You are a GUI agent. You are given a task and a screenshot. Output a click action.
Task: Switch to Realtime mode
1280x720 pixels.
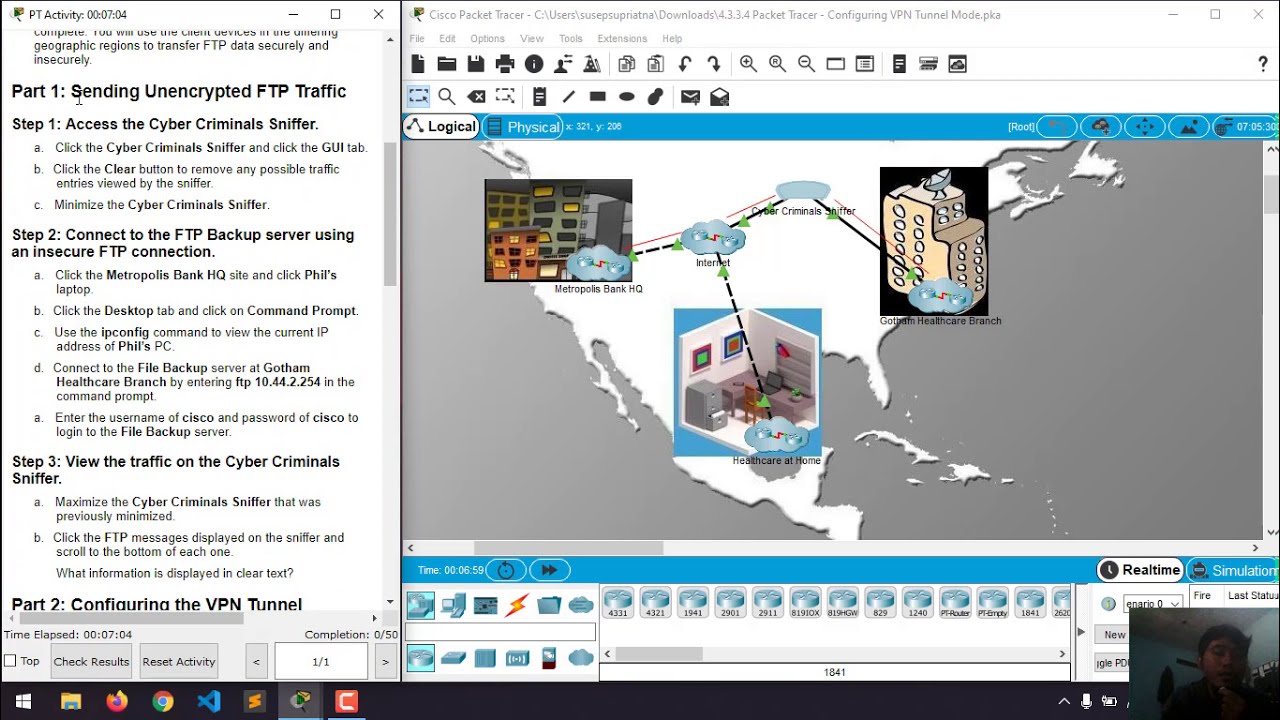1140,570
